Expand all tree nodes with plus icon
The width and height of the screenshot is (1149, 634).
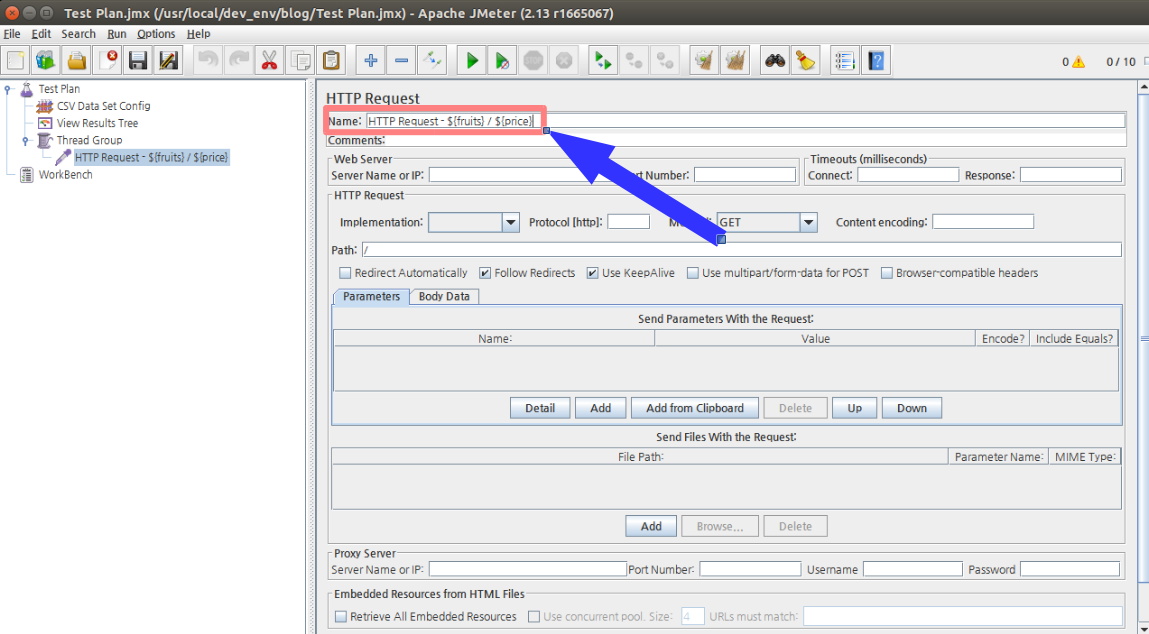tap(371, 60)
